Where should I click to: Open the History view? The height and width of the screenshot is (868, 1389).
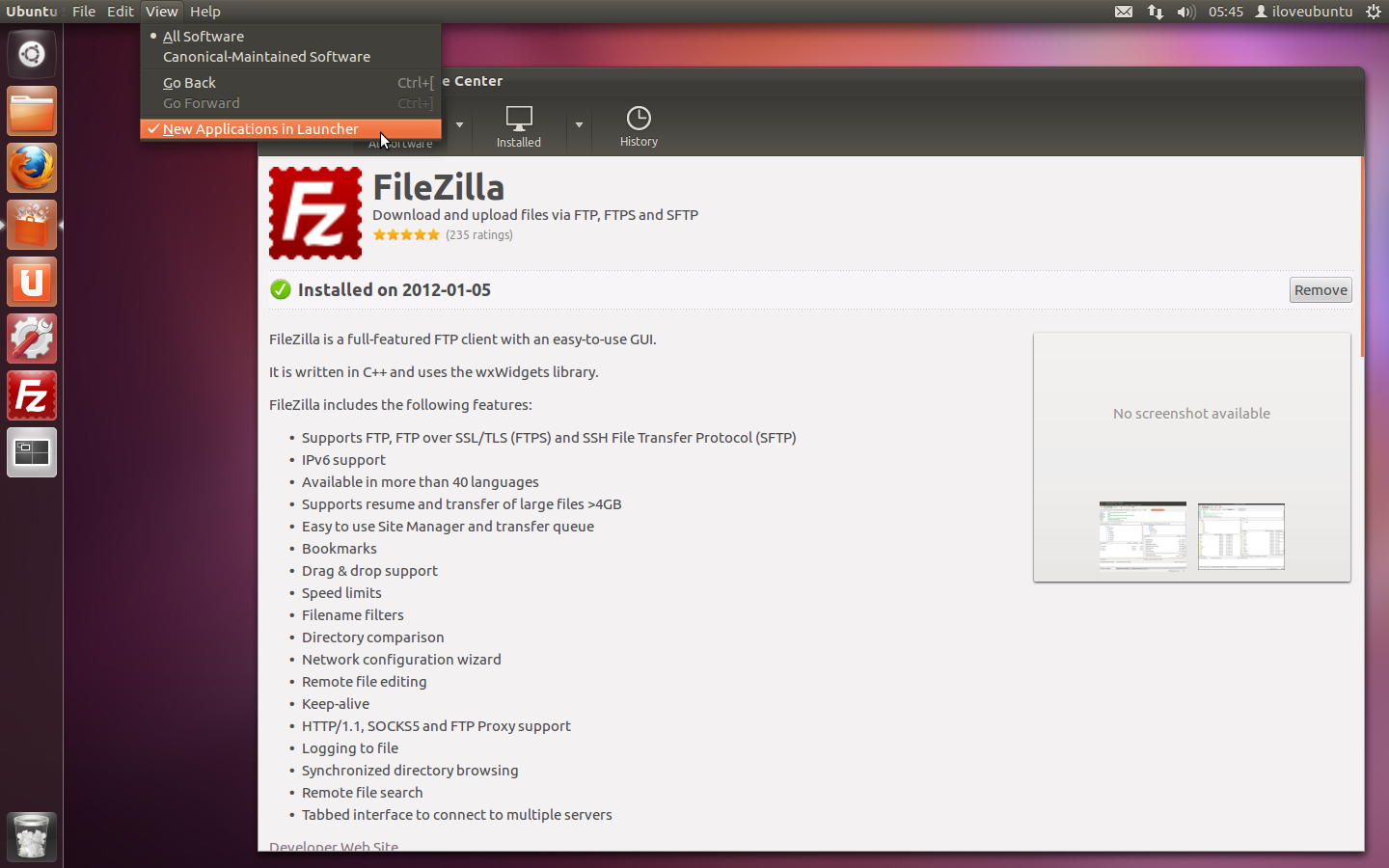639,127
